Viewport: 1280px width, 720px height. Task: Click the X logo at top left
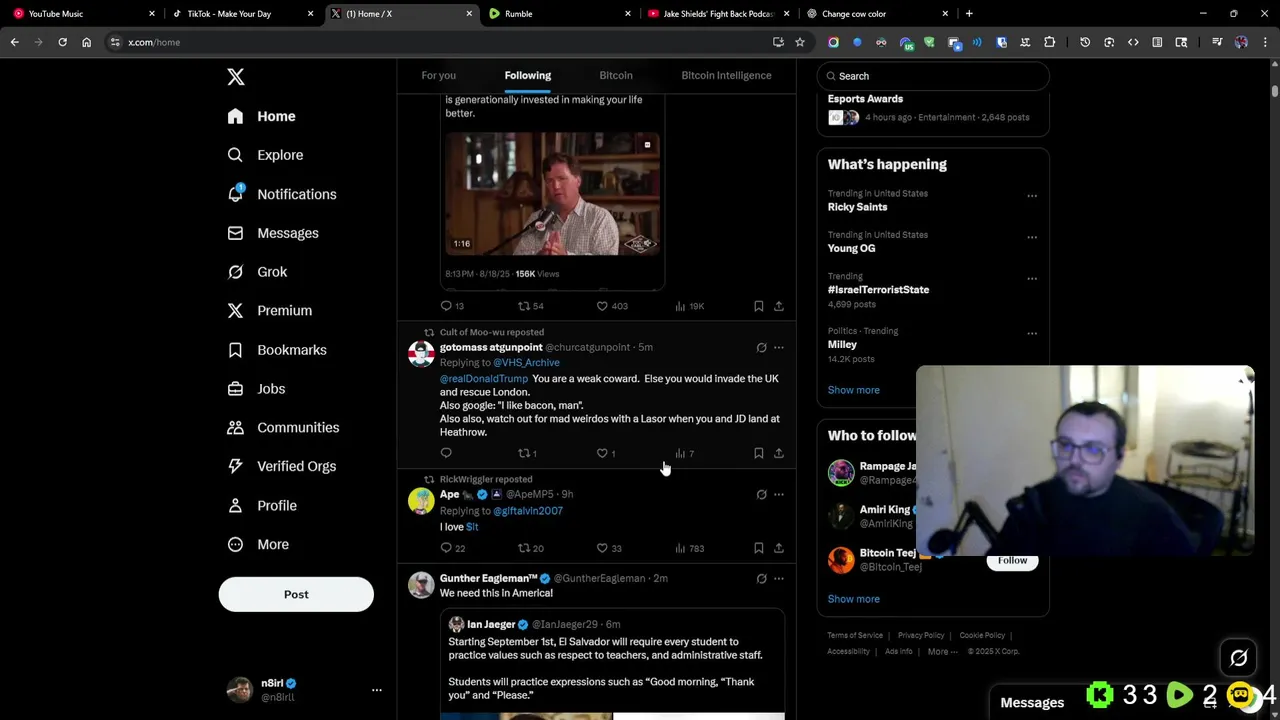coord(235,77)
